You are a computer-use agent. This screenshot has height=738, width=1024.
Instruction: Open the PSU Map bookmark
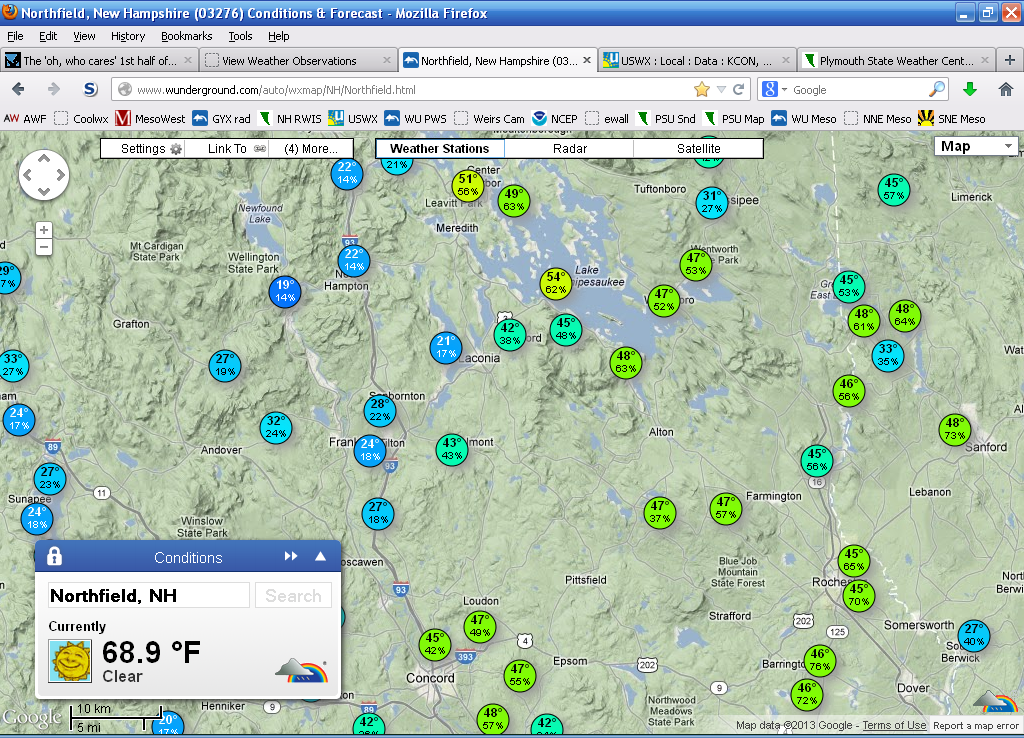point(733,119)
